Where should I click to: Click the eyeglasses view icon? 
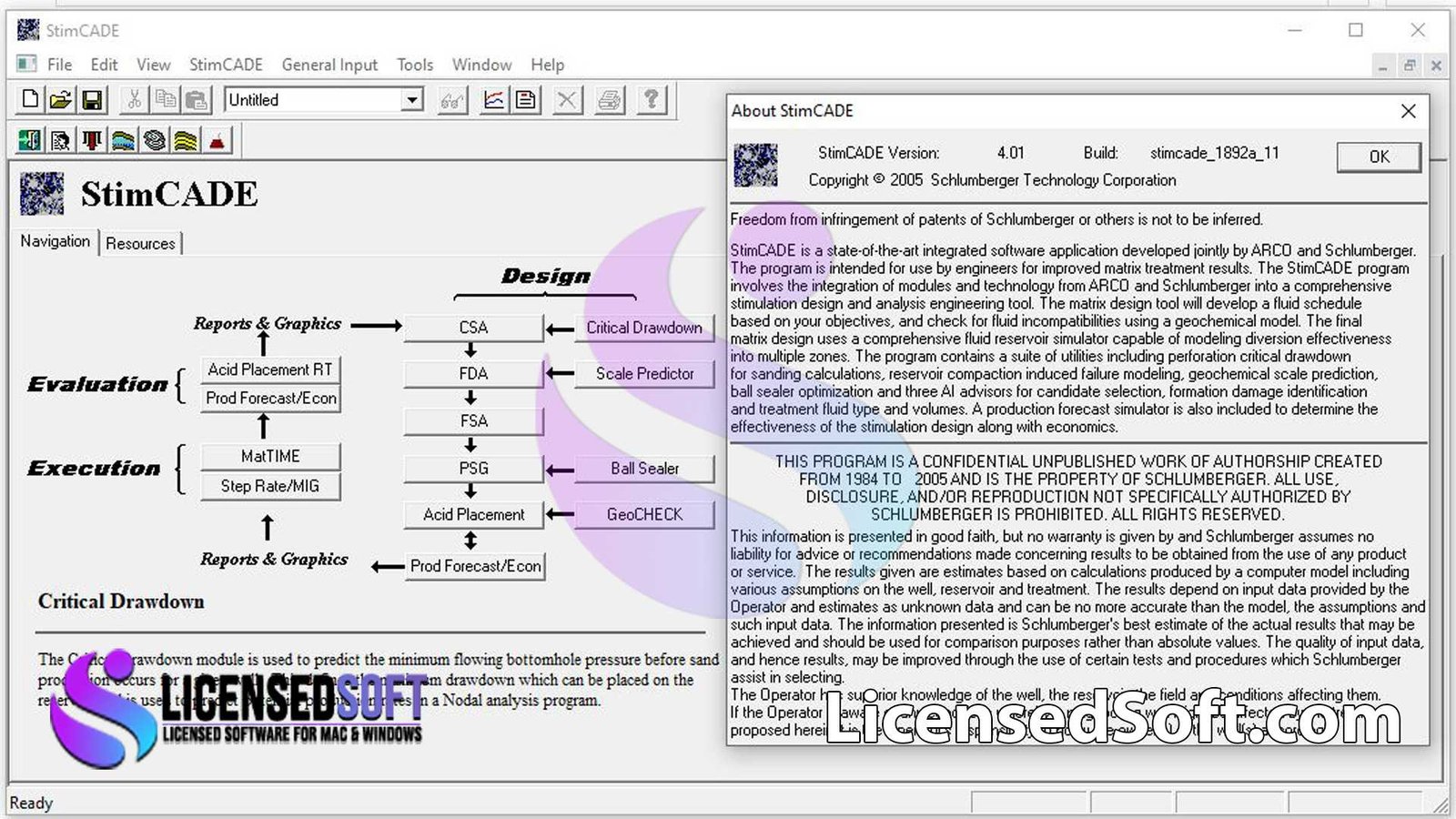pos(451,99)
